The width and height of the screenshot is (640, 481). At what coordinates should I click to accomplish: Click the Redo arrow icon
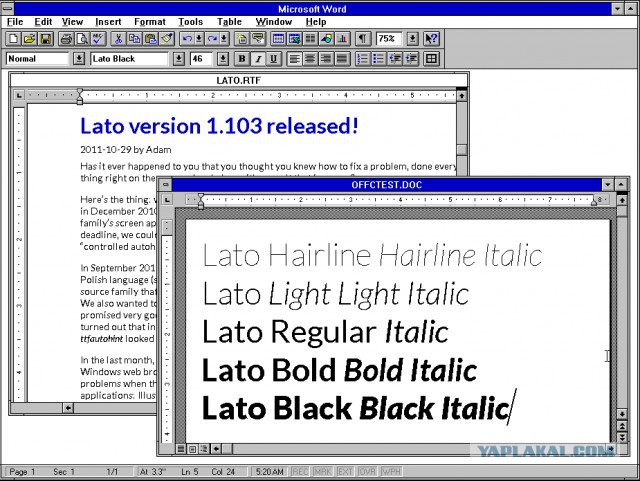point(212,39)
